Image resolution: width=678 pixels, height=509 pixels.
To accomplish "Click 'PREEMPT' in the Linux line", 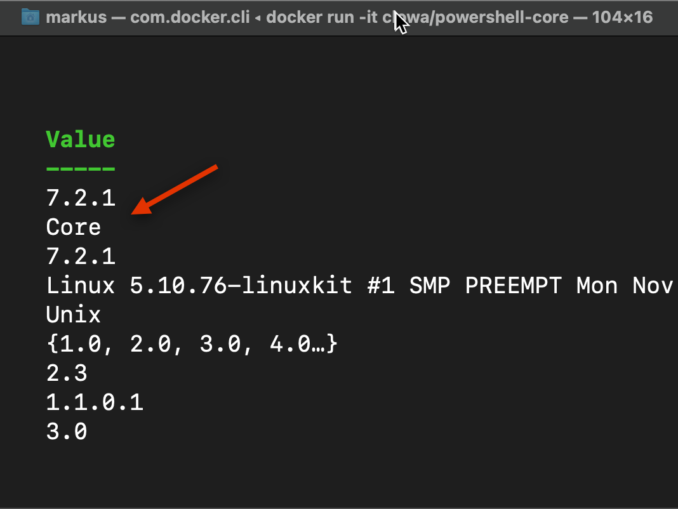I will point(513,285).
